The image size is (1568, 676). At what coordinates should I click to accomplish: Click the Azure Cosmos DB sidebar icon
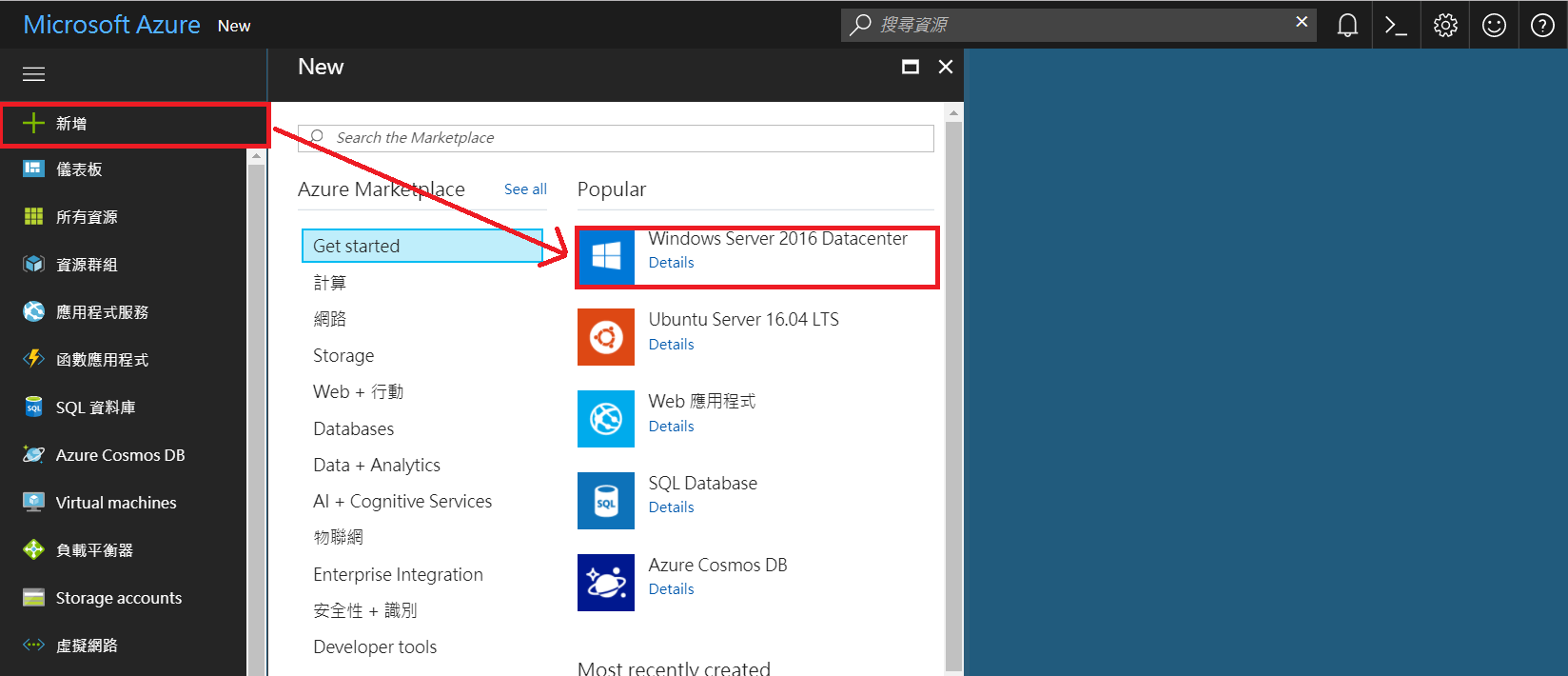[x=33, y=454]
